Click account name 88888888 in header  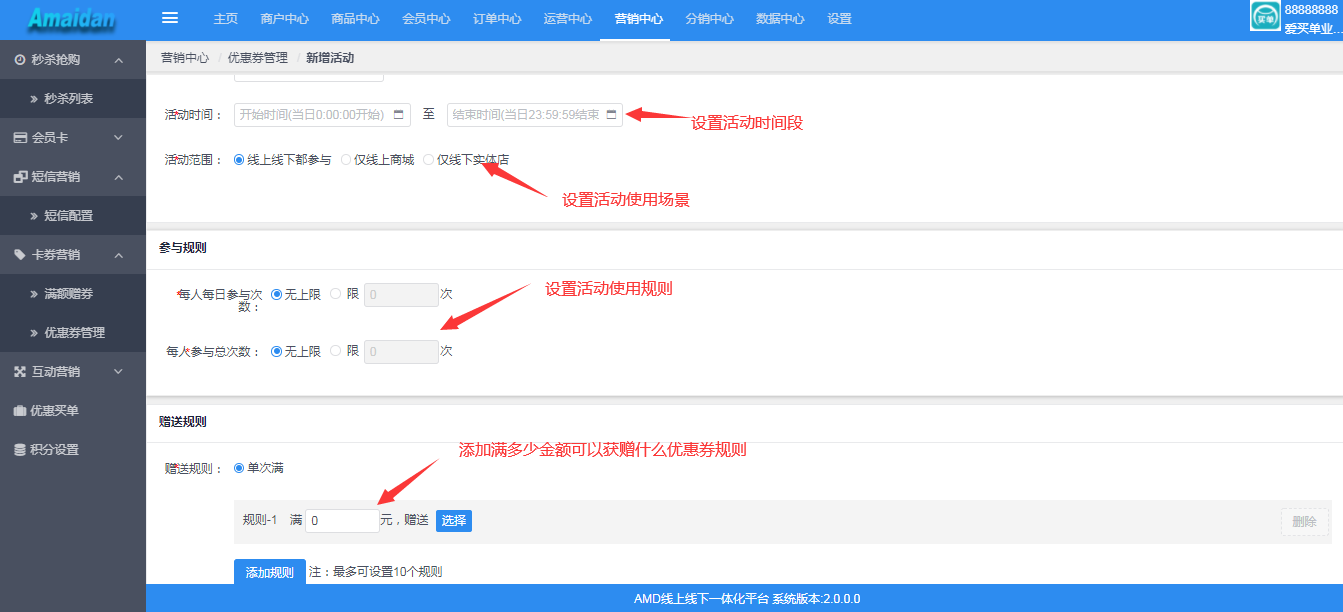(1311, 9)
